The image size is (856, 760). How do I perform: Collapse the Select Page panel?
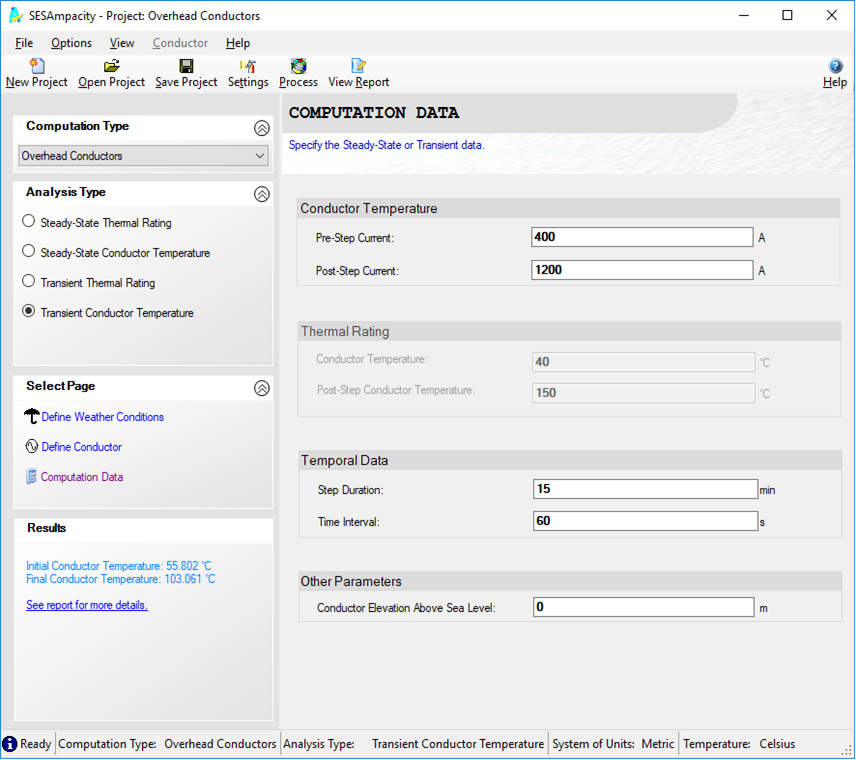pos(261,388)
